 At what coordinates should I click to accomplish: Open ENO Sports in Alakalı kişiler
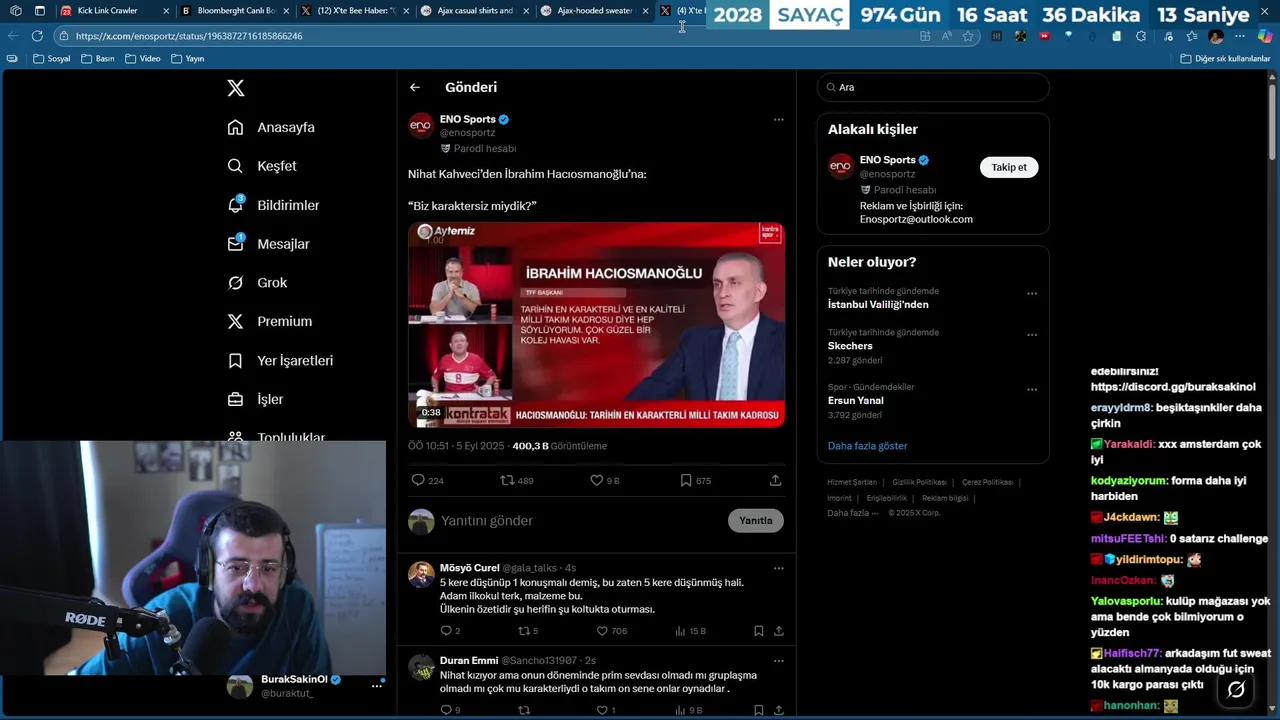(x=887, y=160)
